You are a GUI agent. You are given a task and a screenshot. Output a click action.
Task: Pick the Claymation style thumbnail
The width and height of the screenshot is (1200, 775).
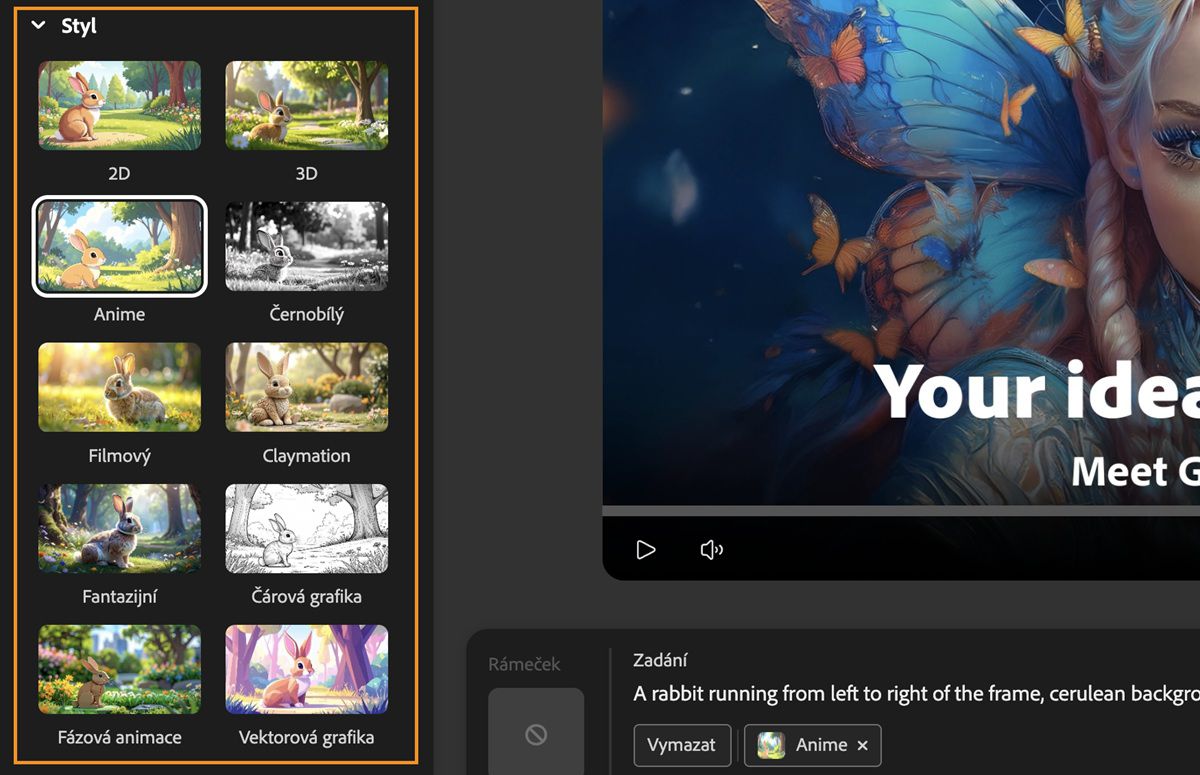pyautogui.click(x=306, y=387)
